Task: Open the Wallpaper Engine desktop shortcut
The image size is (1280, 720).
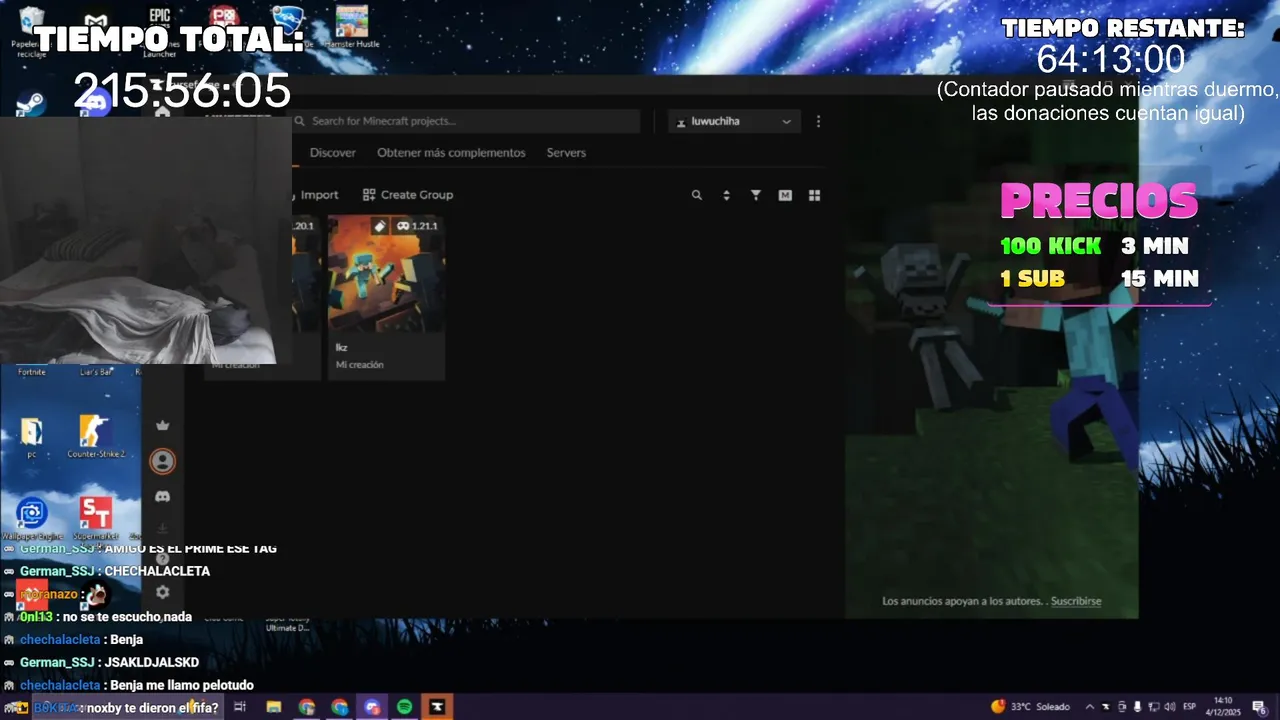Action: tap(32, 518)
